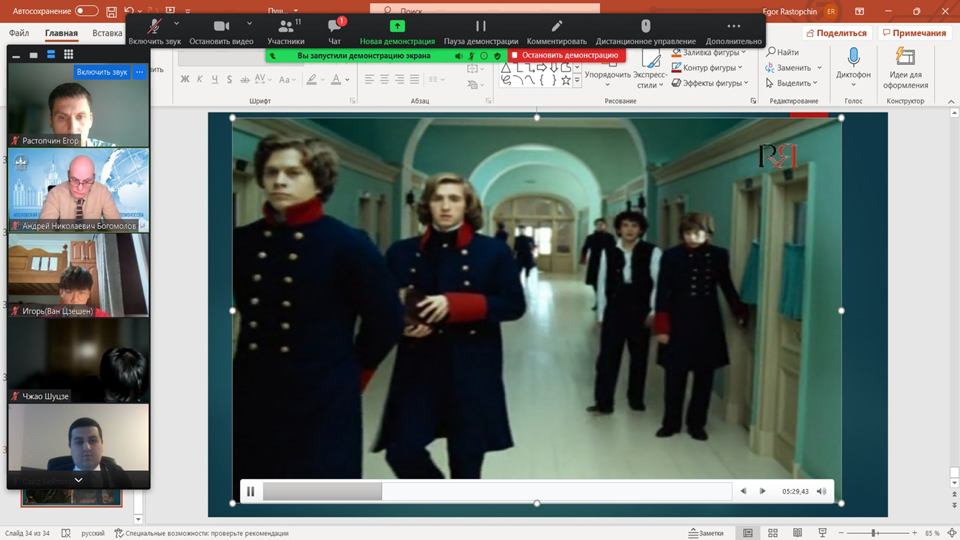Step video back with rewind arrow
960x540 pixels.
coord(743,491)
